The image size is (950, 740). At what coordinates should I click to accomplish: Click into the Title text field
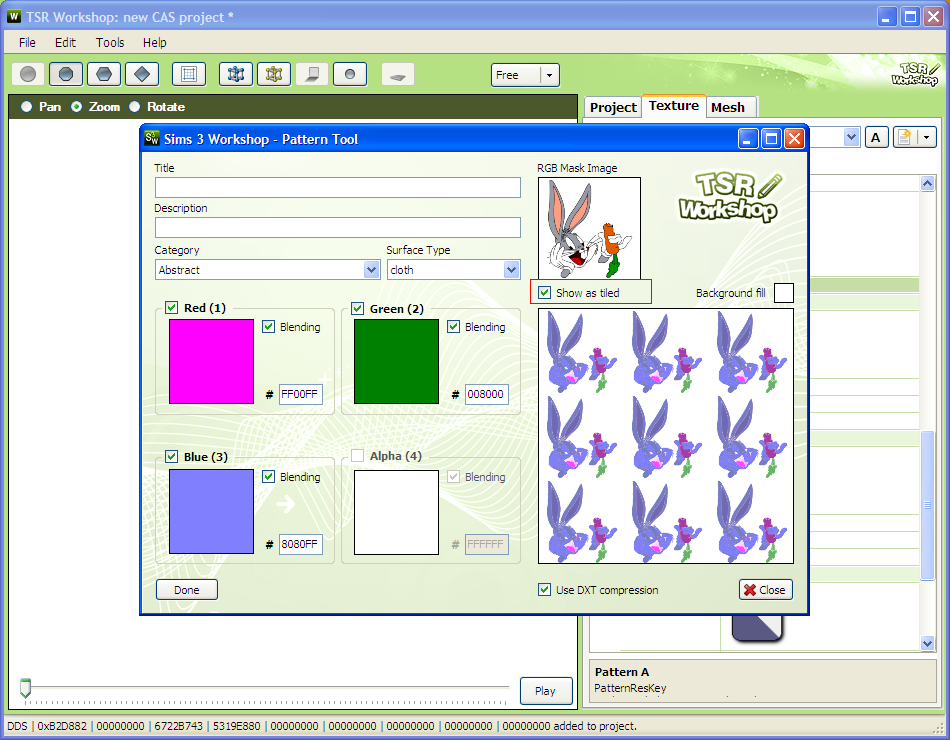pyautogui.click(x=337, y=187)
